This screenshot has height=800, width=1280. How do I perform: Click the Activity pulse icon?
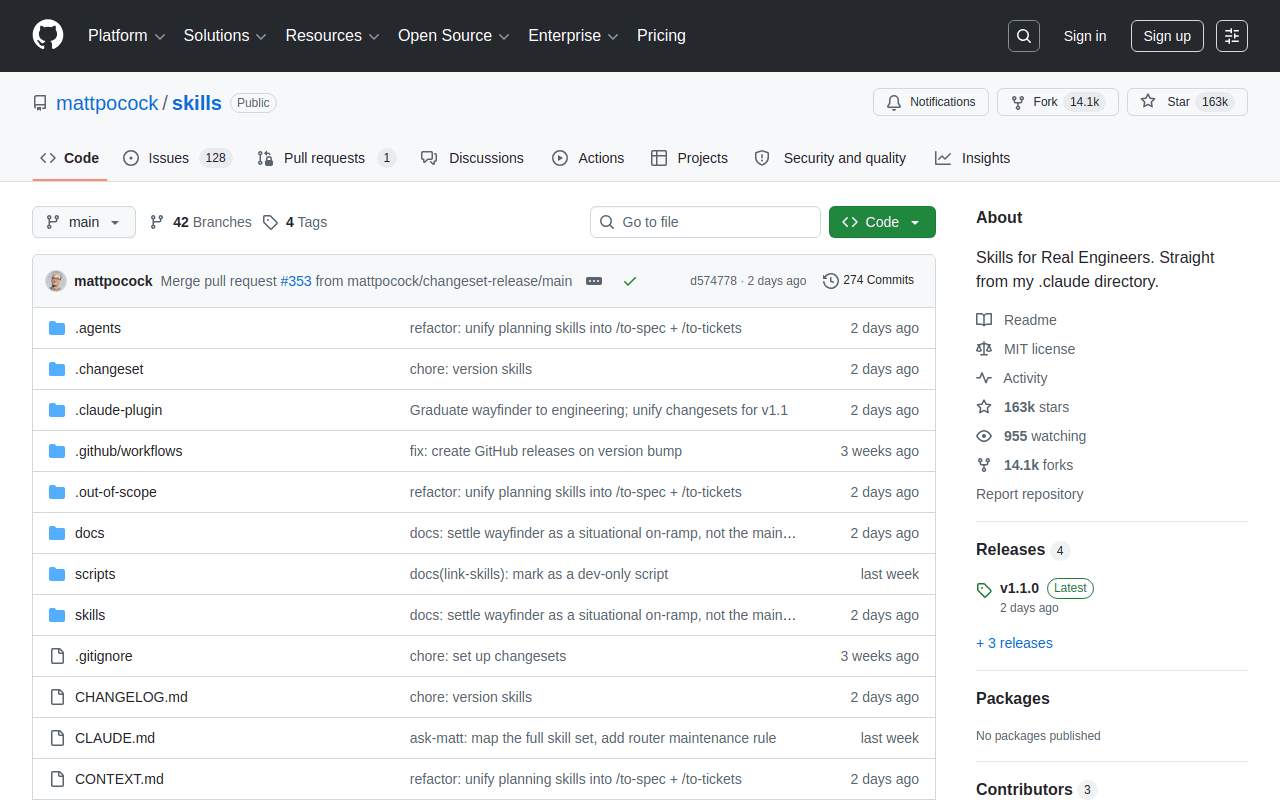point(984,378)
